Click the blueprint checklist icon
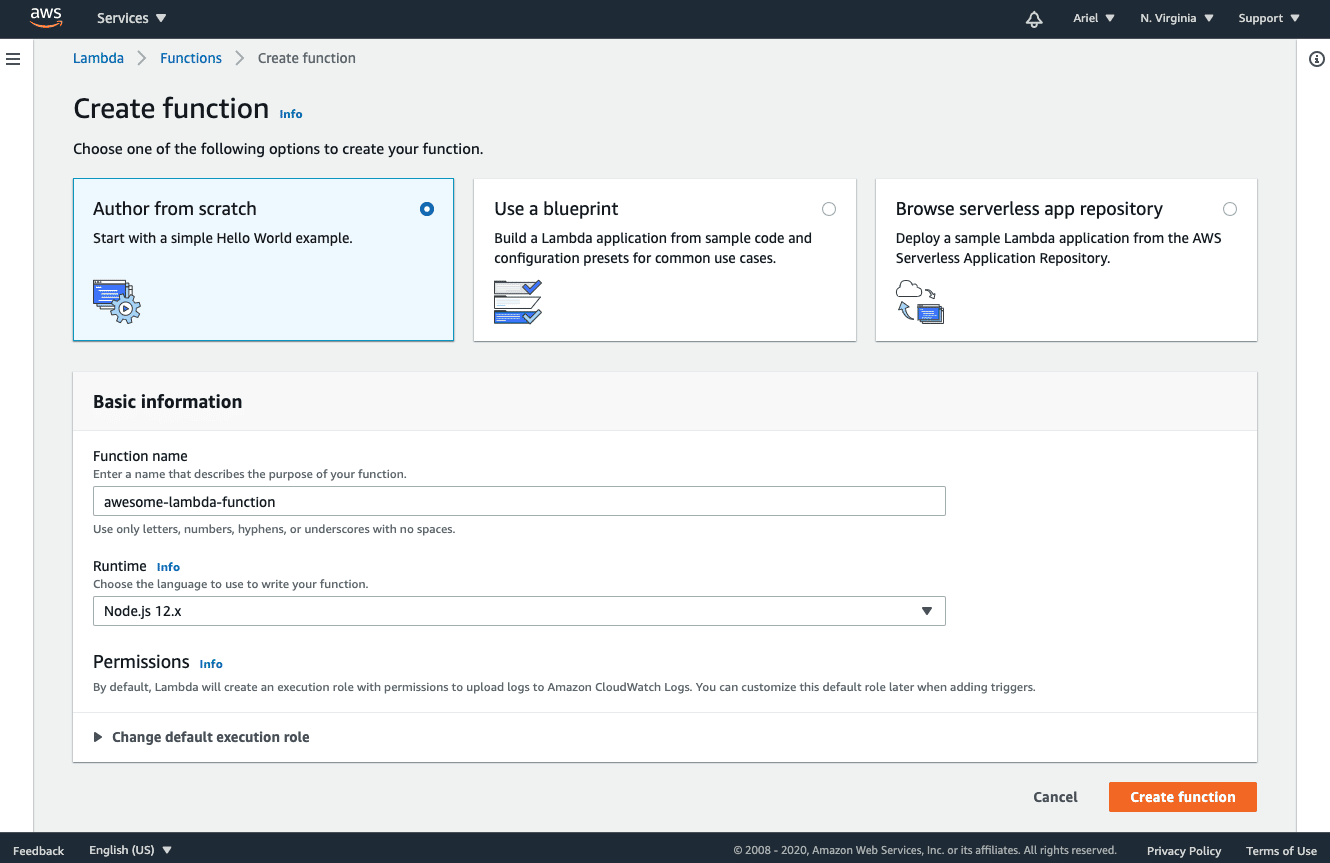The image size is (1330, 863). click(x=518, y=302)
